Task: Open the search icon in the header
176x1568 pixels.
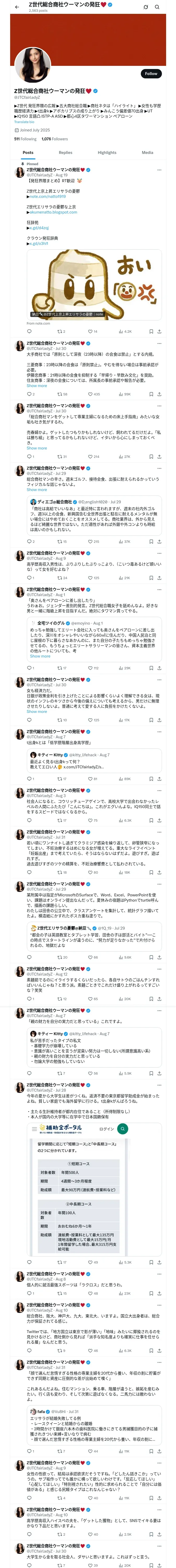Action: [157, 7]
